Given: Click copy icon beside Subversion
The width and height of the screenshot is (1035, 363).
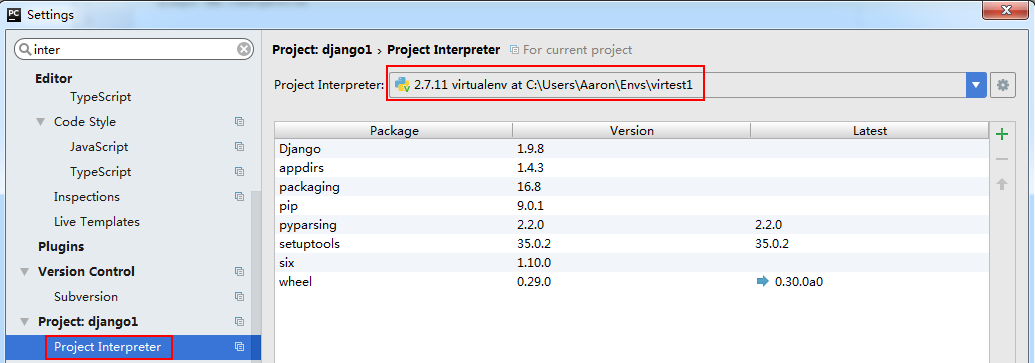Looking at the screenshot, I should (240, 296).
